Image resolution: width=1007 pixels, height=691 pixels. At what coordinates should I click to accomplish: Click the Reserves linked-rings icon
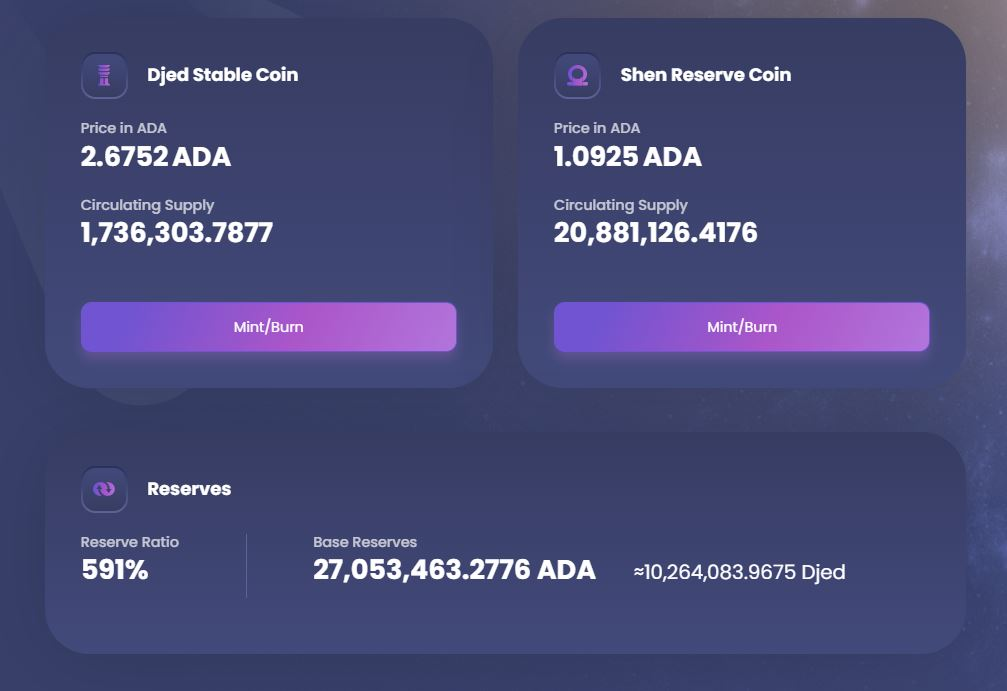click(x=104, y=489)
